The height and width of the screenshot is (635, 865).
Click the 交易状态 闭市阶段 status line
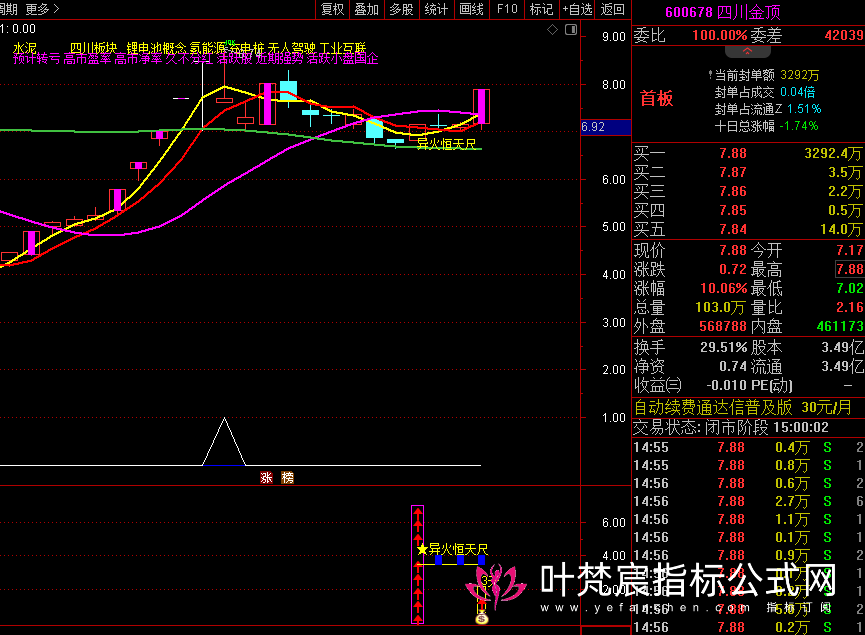click(x=730, y=428)
